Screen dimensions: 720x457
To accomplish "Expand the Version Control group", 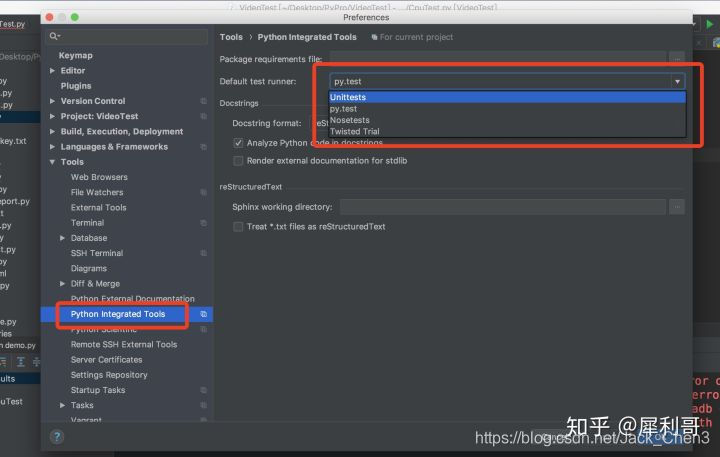I will [x=52, y=101].
